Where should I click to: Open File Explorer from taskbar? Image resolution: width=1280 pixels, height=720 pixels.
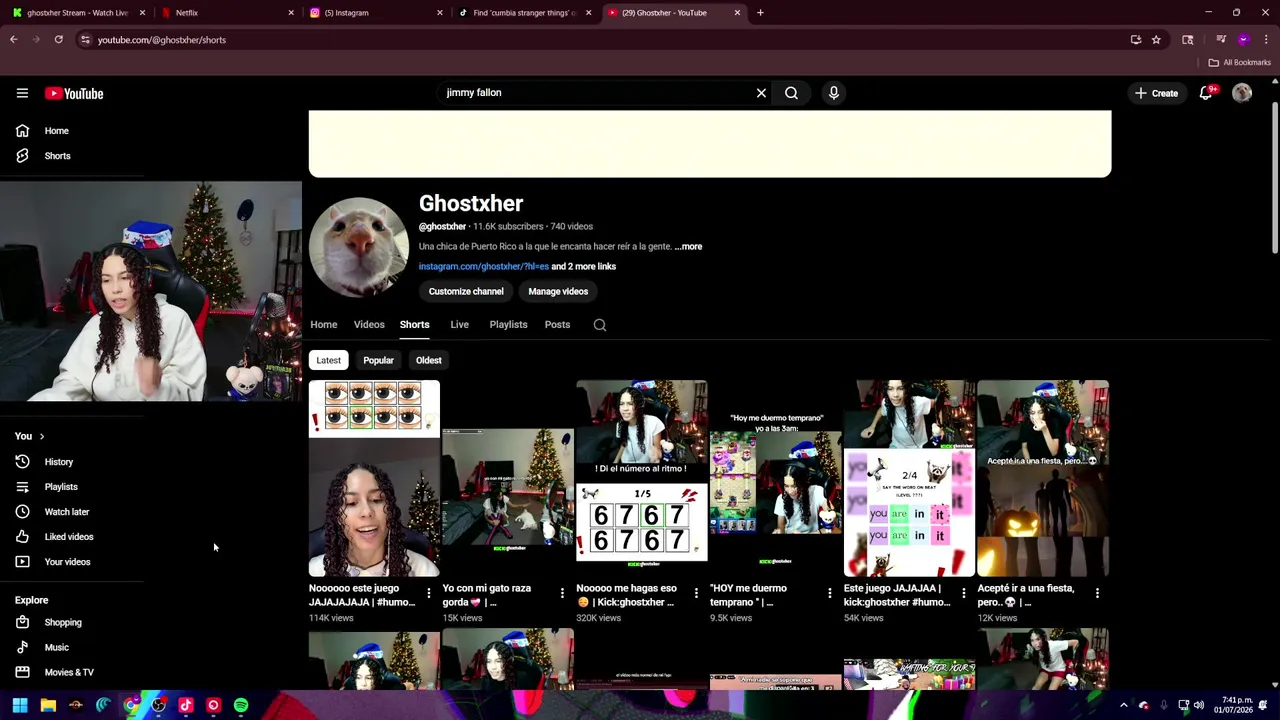[x=48, y=706]
